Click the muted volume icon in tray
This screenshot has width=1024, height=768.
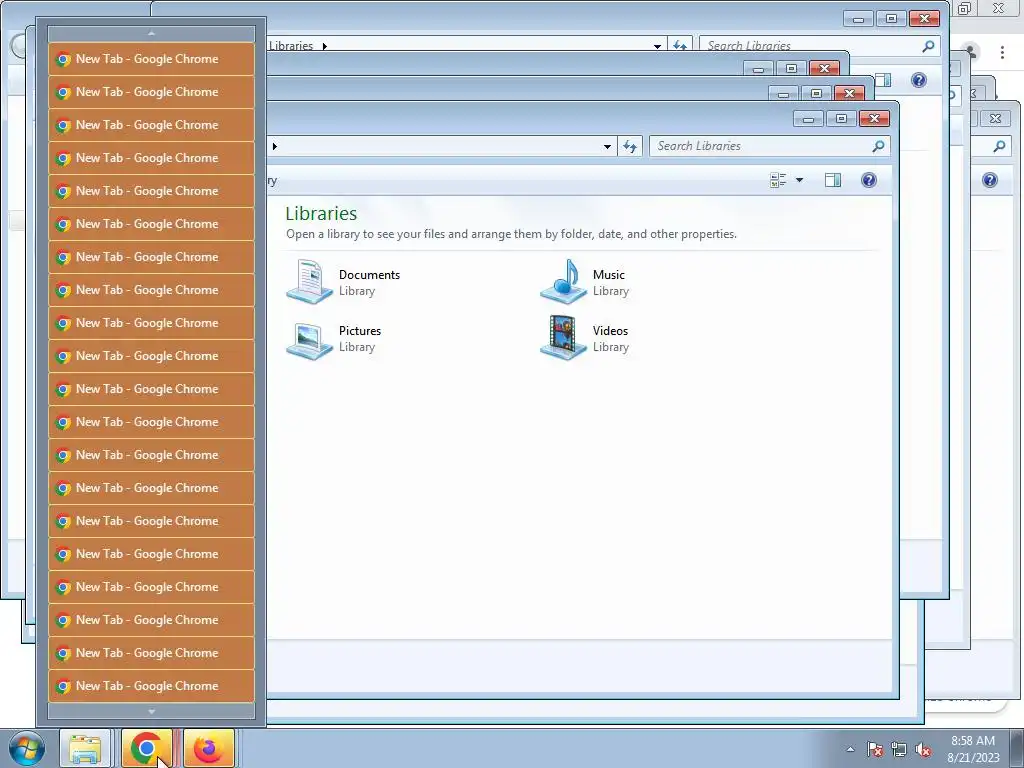point(923,749)
